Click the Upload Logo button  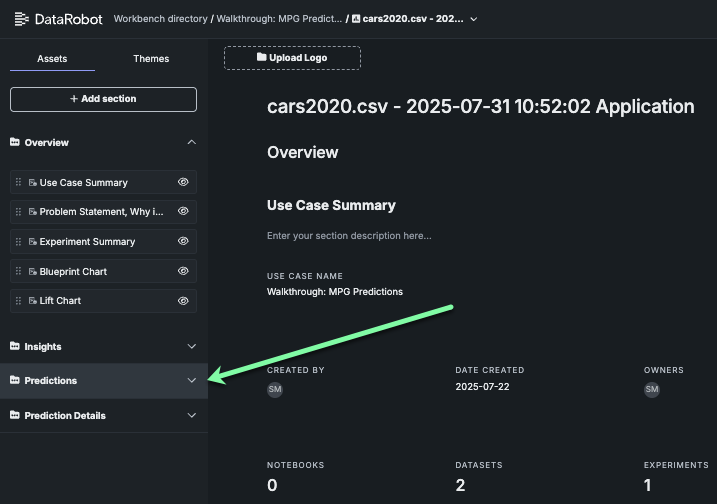pos(292,58)
